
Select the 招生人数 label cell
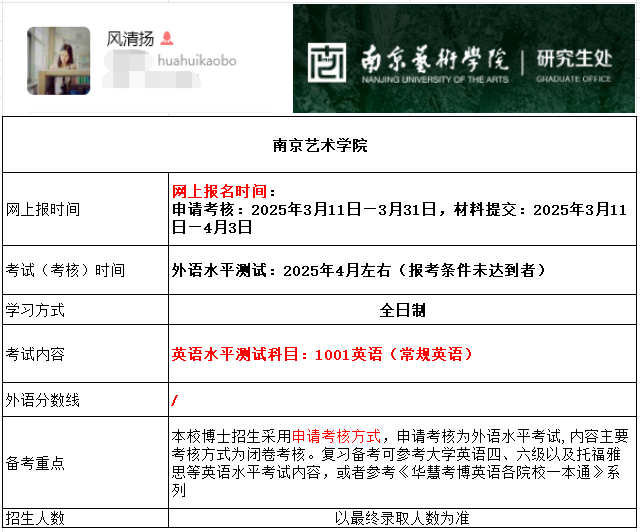pos(85,518)
